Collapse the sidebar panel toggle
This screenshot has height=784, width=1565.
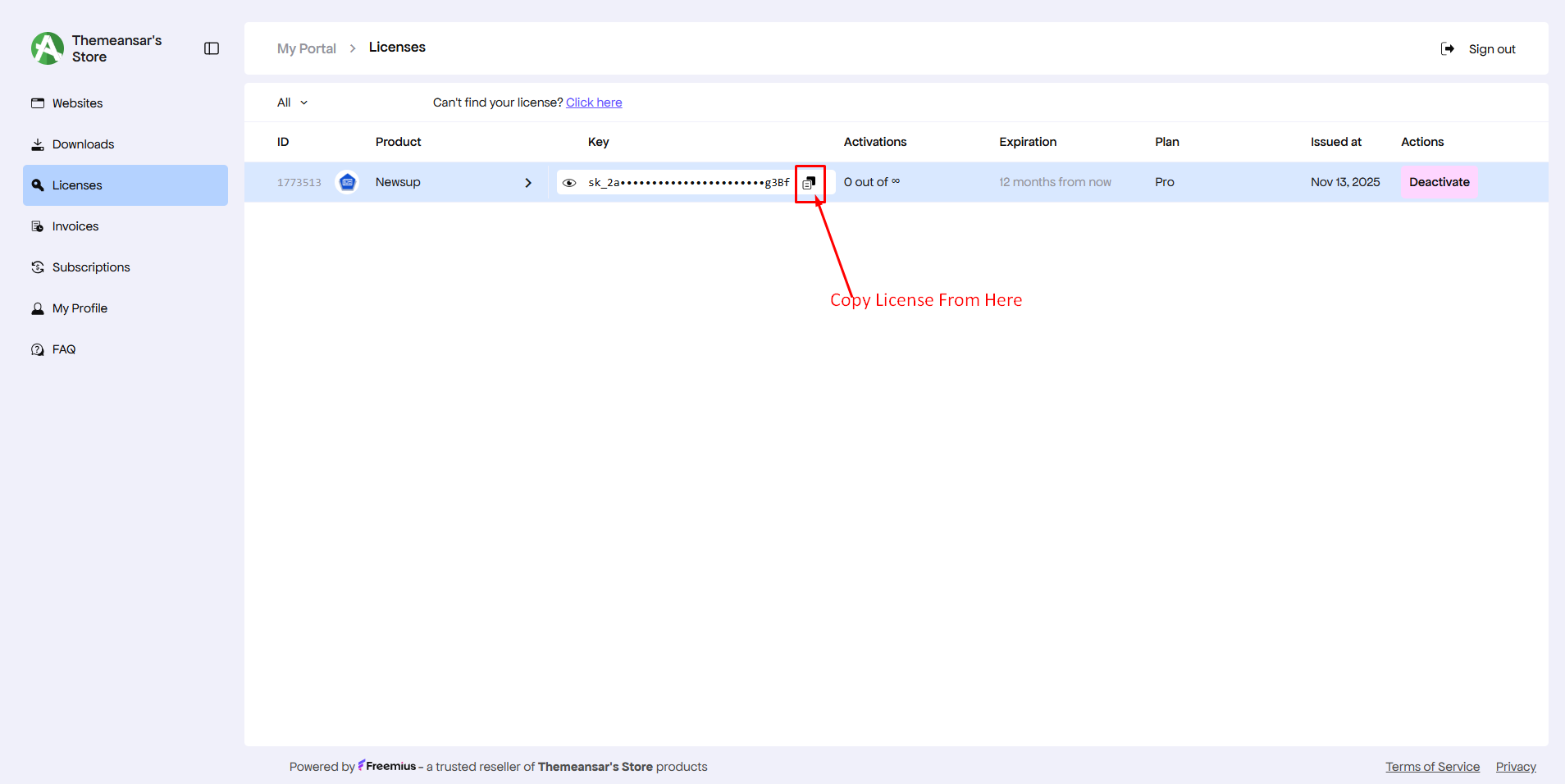tap(212, 48)
